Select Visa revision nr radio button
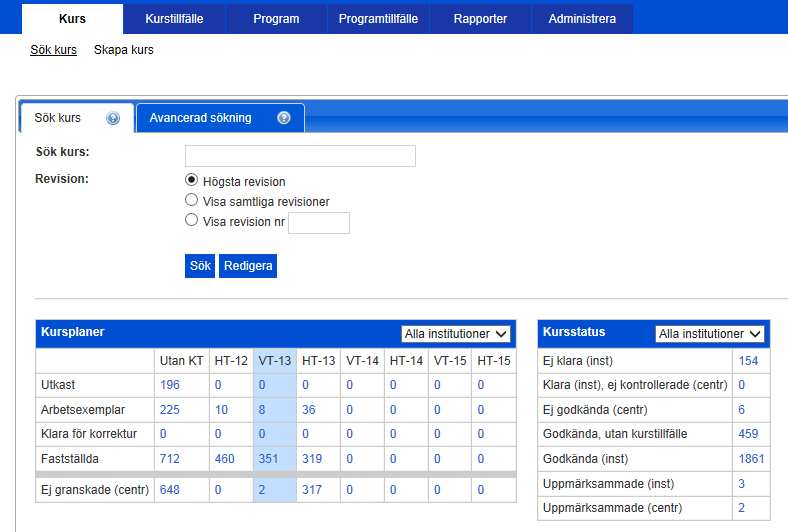The image size is (788, 532). [191, 220]
